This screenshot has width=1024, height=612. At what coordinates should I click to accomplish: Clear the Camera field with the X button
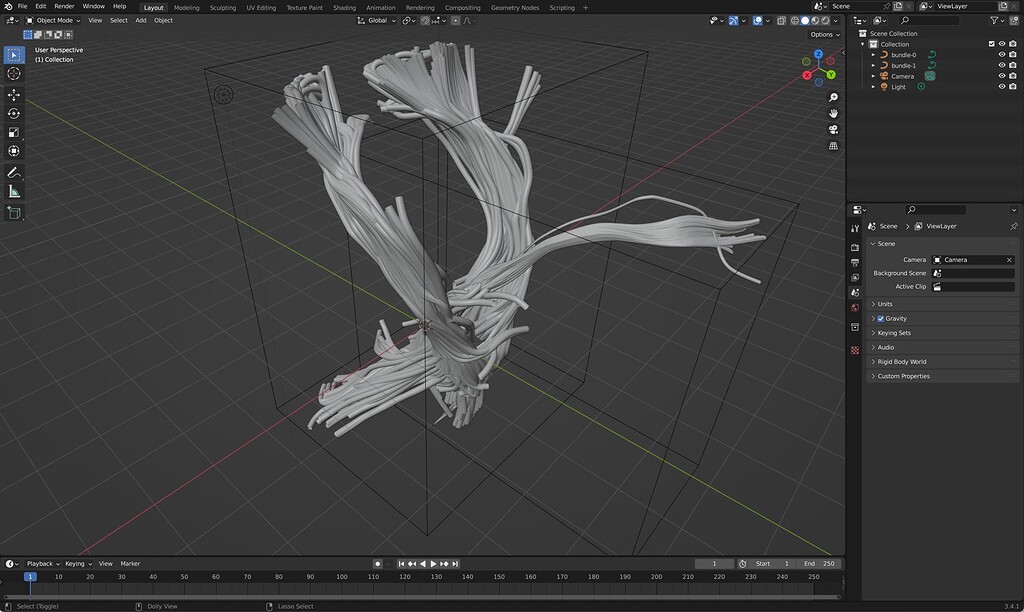click(1009, 259)
